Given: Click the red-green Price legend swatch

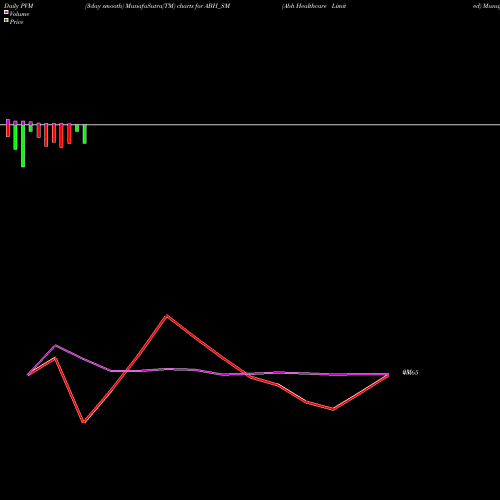Looking at the screenshot, I should tap(6, 20).
